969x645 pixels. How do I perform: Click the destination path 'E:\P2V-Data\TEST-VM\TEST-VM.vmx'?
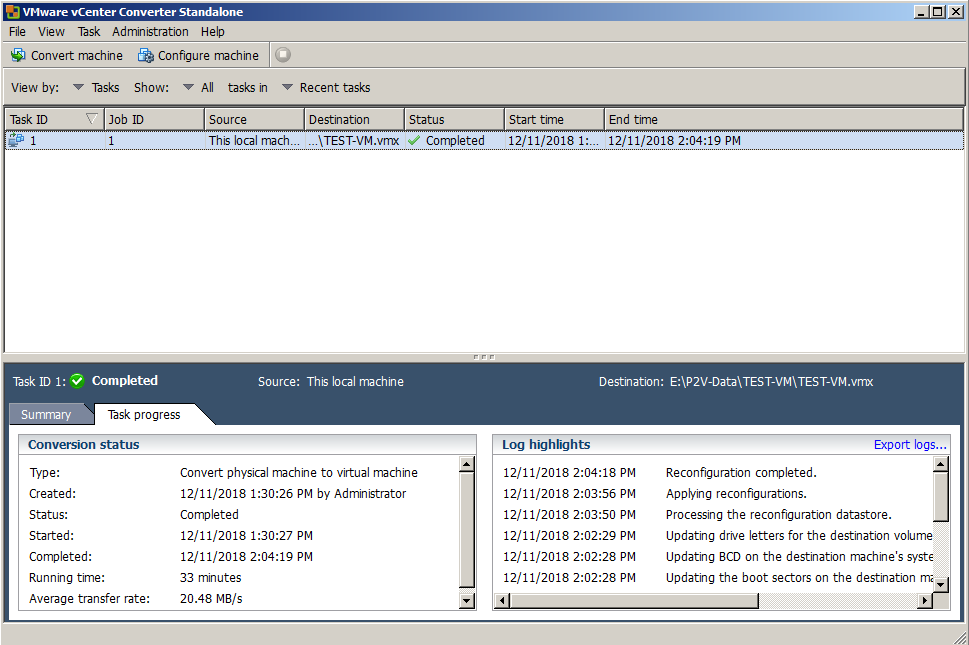tap(771, 382)
